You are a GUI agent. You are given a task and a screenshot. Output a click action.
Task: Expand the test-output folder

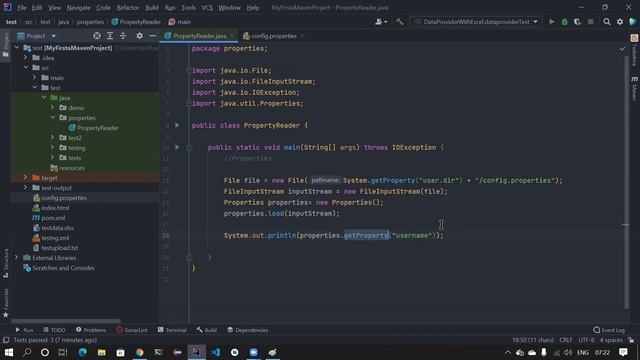(x=26, y=188)
